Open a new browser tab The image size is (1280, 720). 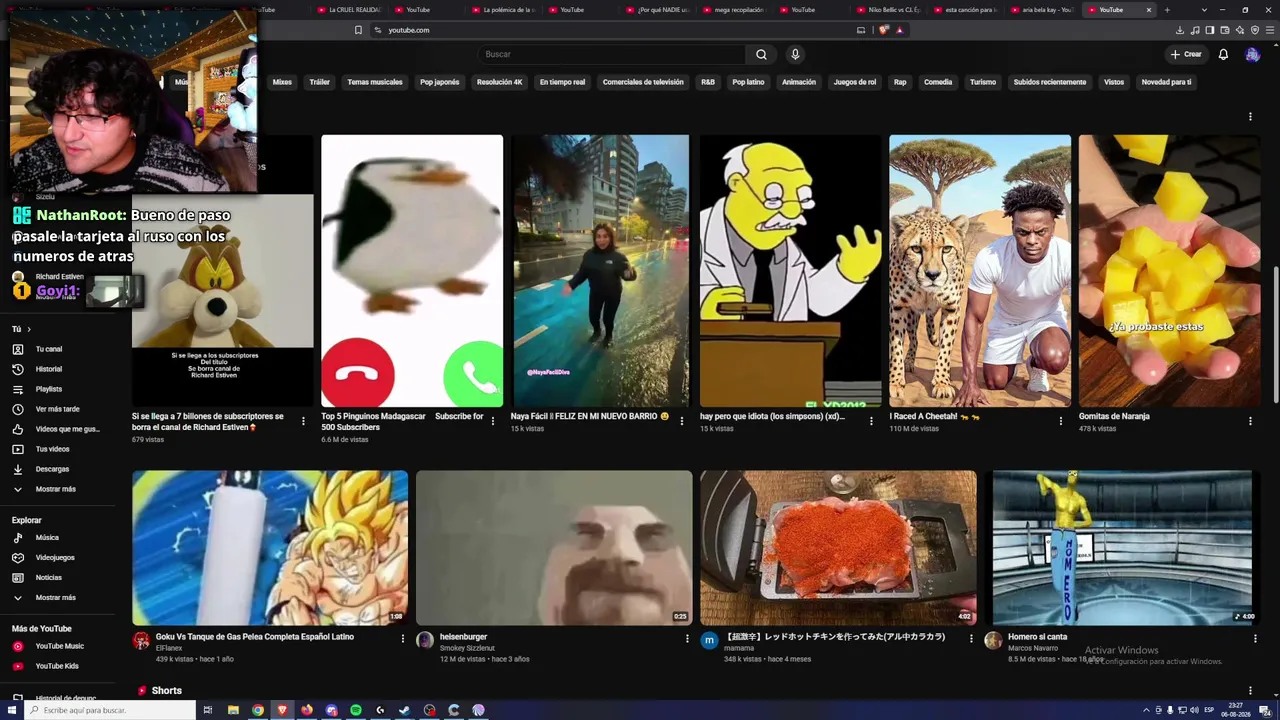tap(1166, 10)
